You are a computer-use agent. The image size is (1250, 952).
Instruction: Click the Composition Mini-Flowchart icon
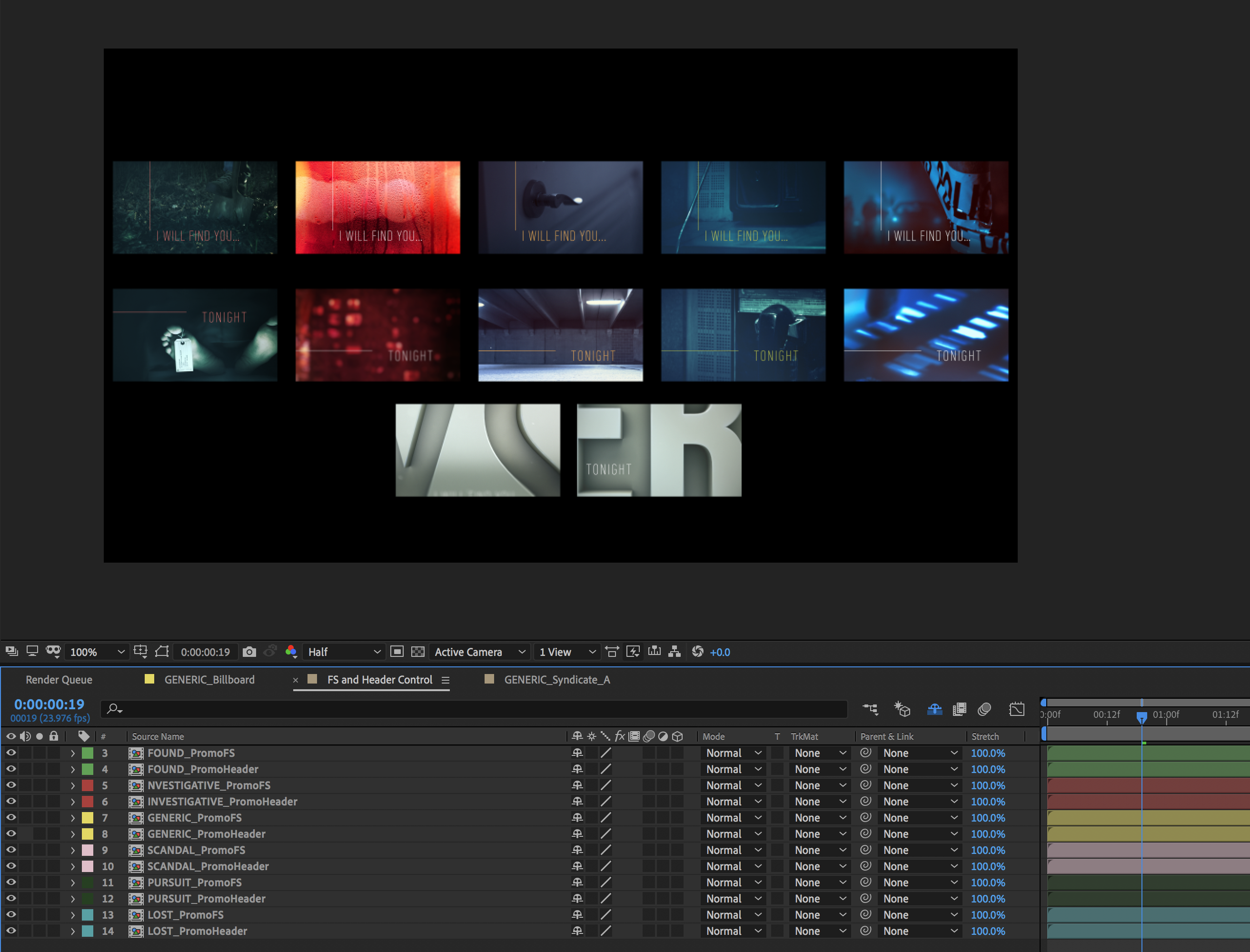coord(870,709)
